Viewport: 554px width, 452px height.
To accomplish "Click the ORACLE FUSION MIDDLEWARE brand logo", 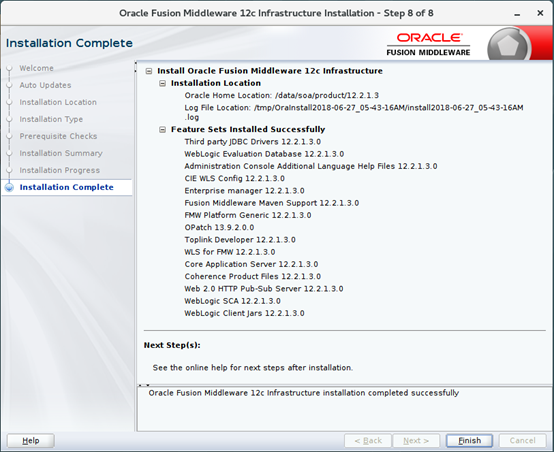I will click(x=428, y=44).
